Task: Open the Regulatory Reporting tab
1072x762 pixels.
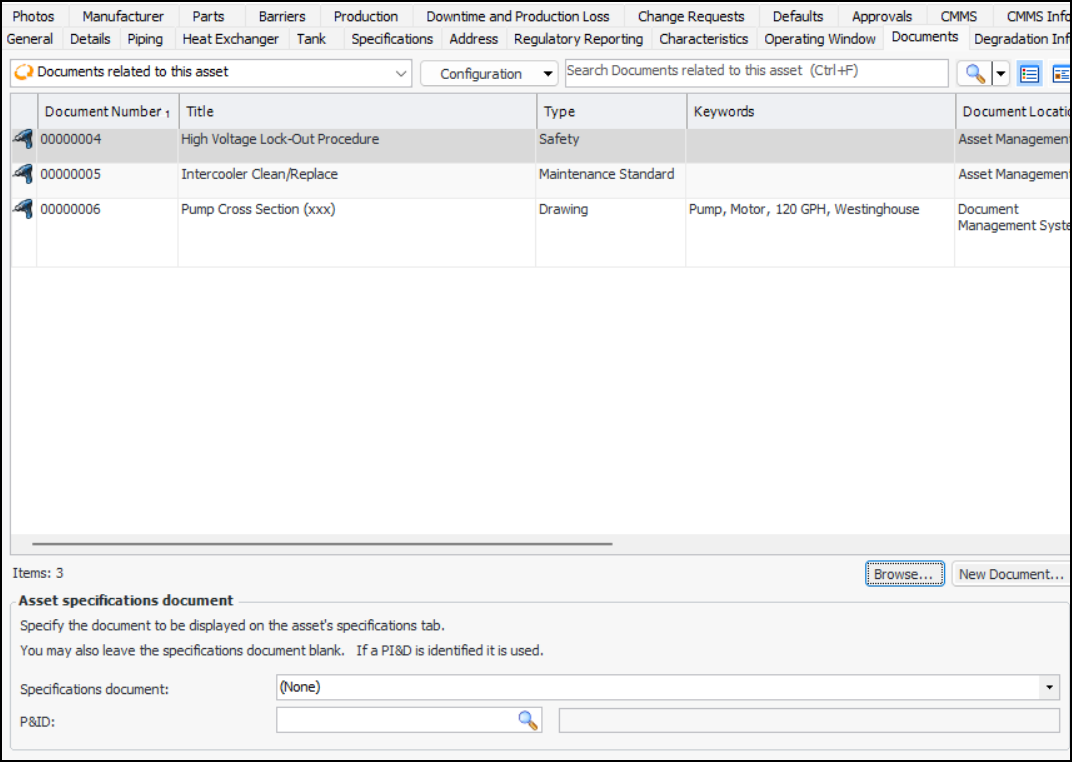Action: coord(578,39)
